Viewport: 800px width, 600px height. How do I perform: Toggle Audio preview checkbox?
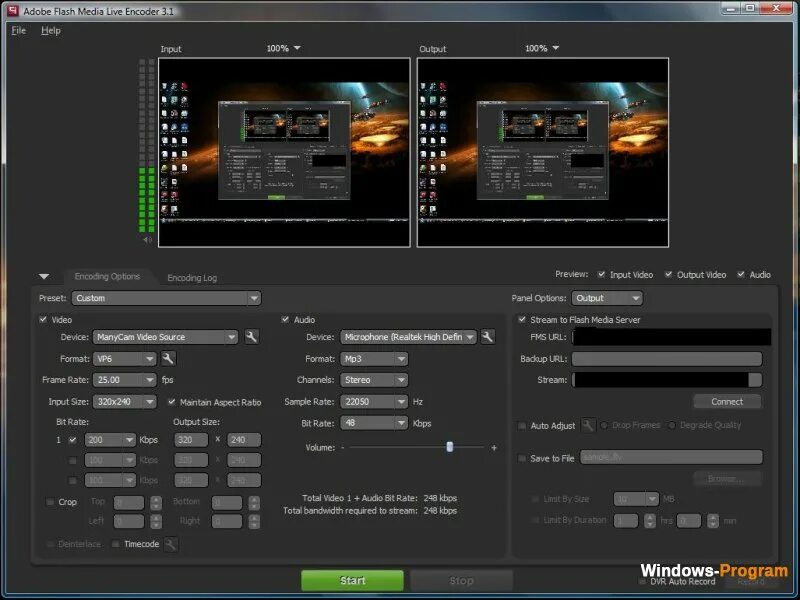click(741, 274)
